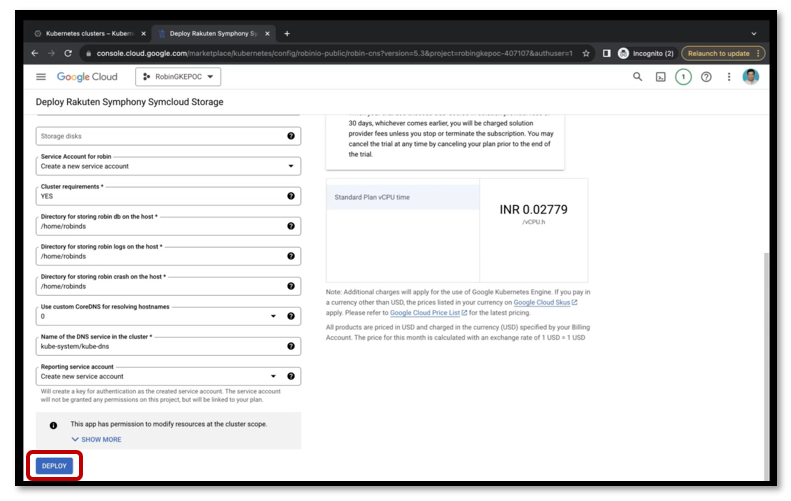Image resolution: width=791 pixels, height=501 pixels.
Task: Select the Standard Plan vCPU time row
Action: [403, 197]
